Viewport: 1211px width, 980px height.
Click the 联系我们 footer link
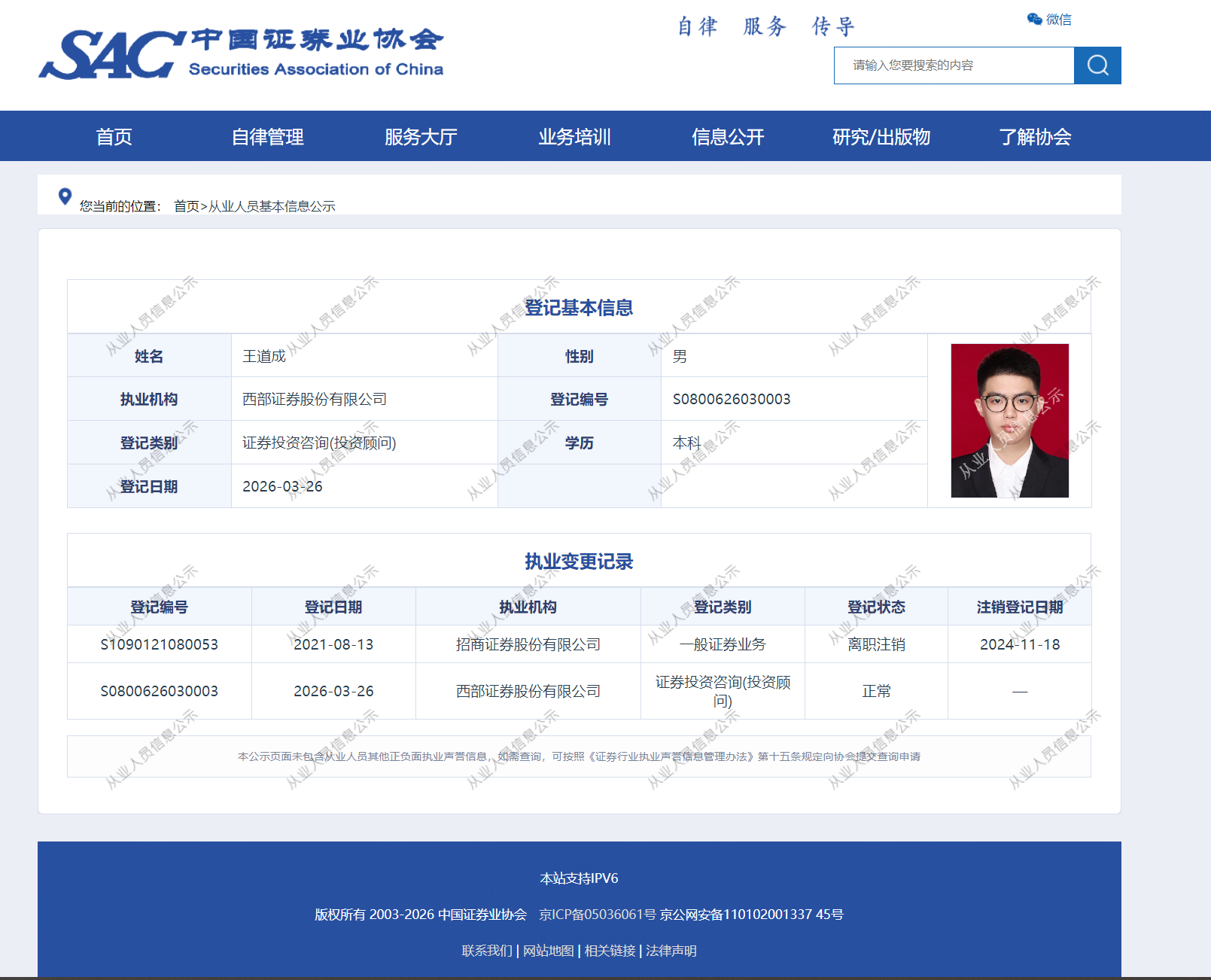[487, 951]
